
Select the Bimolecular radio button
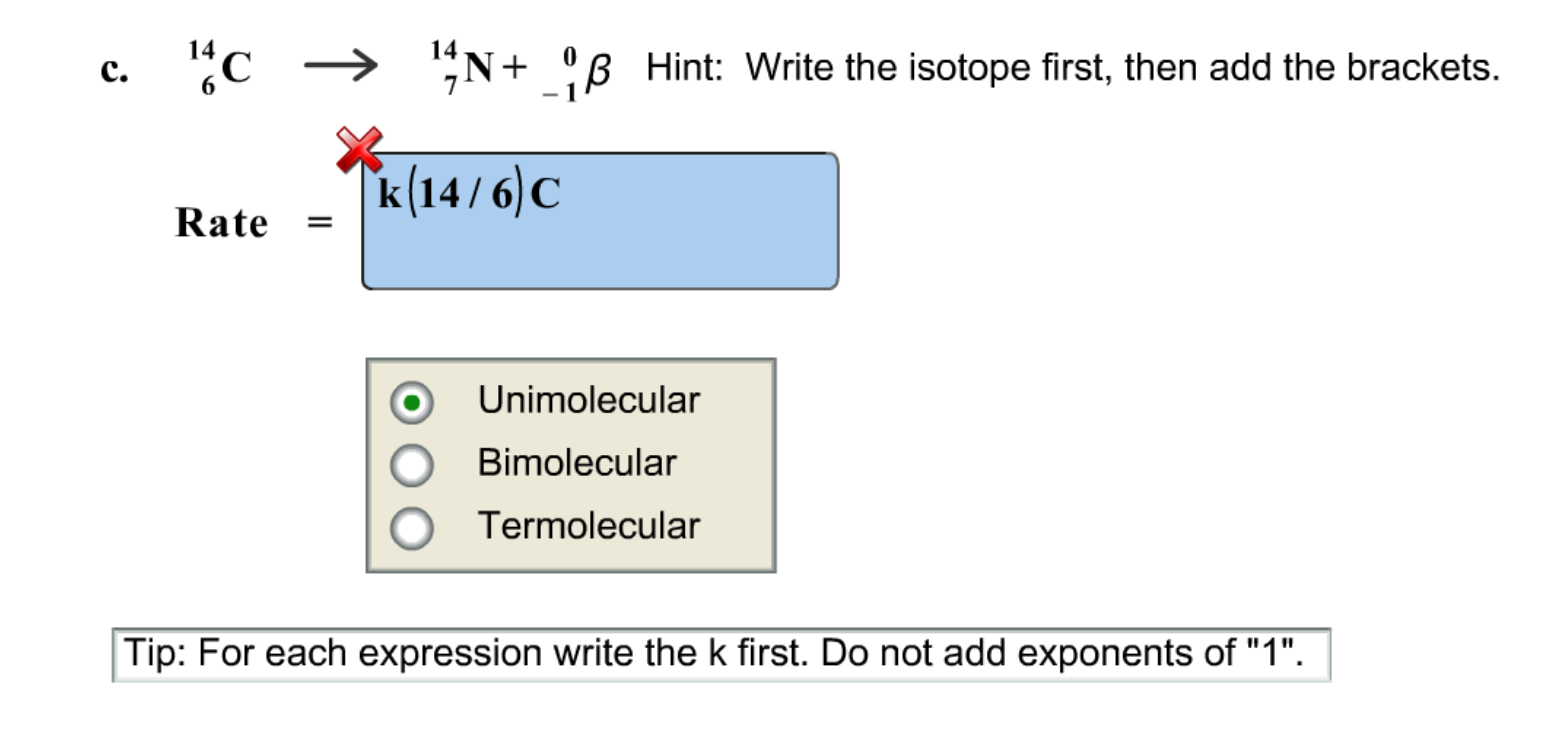click(x=410, y=463)
